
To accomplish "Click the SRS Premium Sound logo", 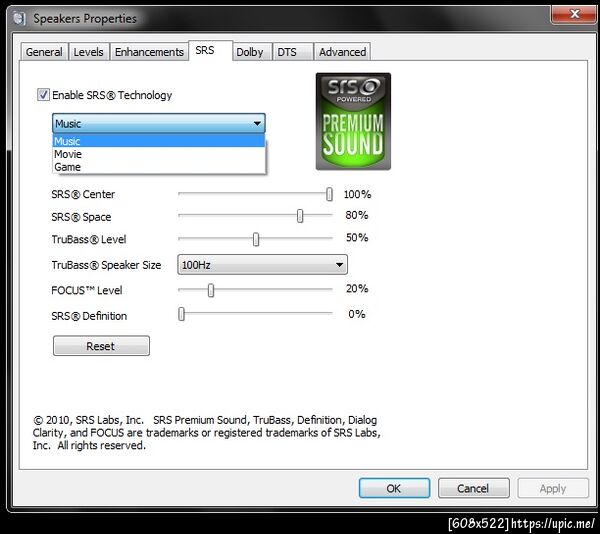I will click(x=353, y=121).
